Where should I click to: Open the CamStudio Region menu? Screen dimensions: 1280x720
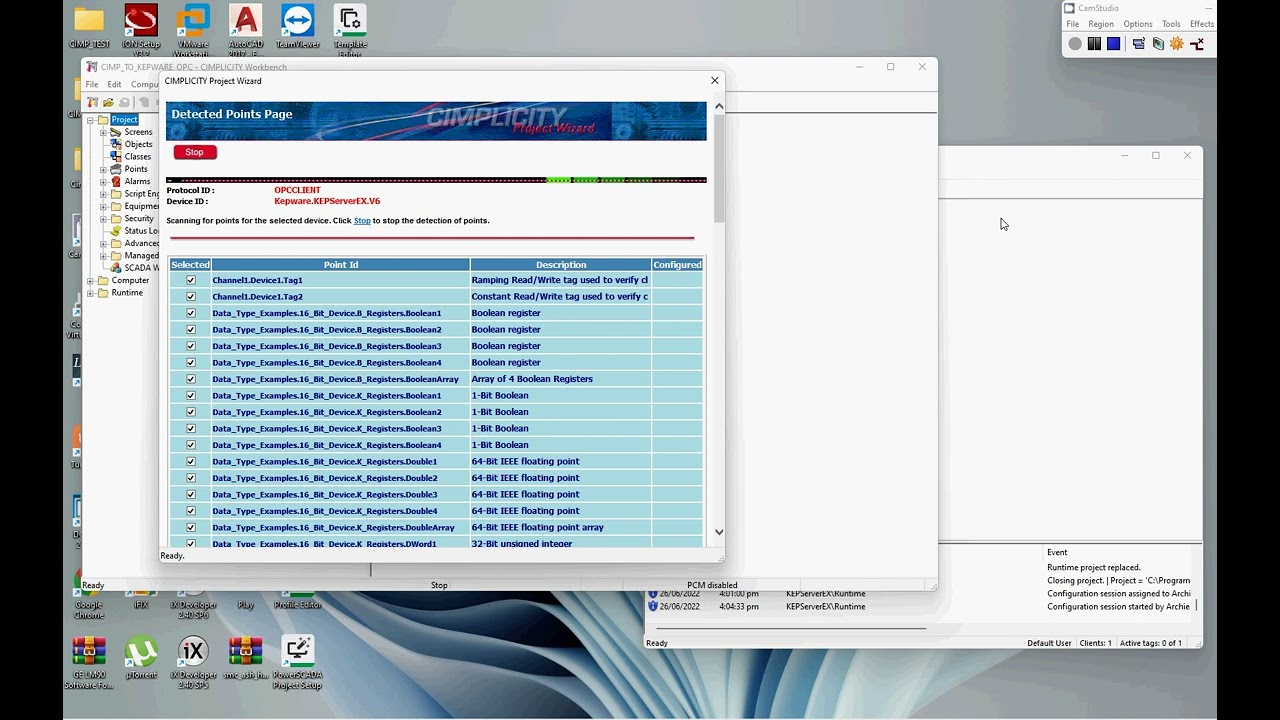(x=1101, y=24)
